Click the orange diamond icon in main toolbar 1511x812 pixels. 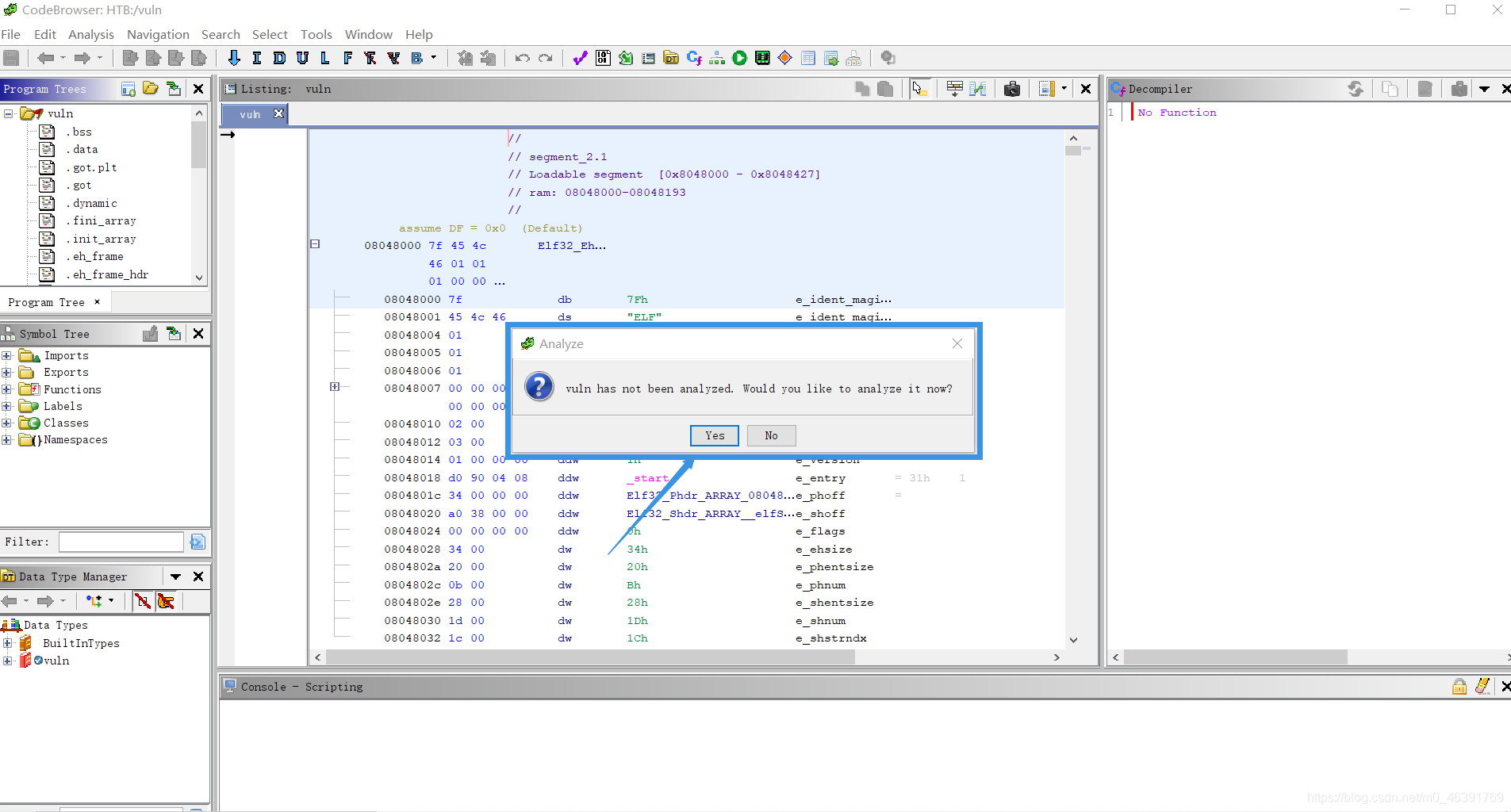(785, 58)
